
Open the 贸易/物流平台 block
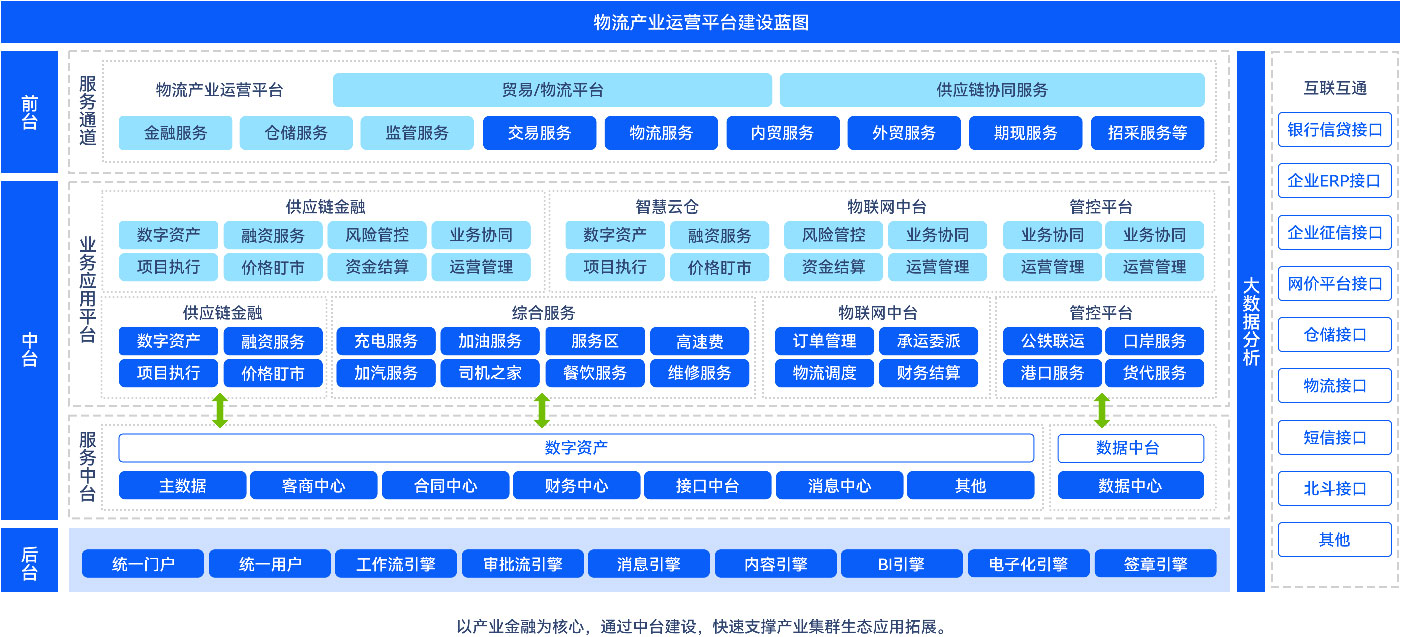click(x=552, y=90)
